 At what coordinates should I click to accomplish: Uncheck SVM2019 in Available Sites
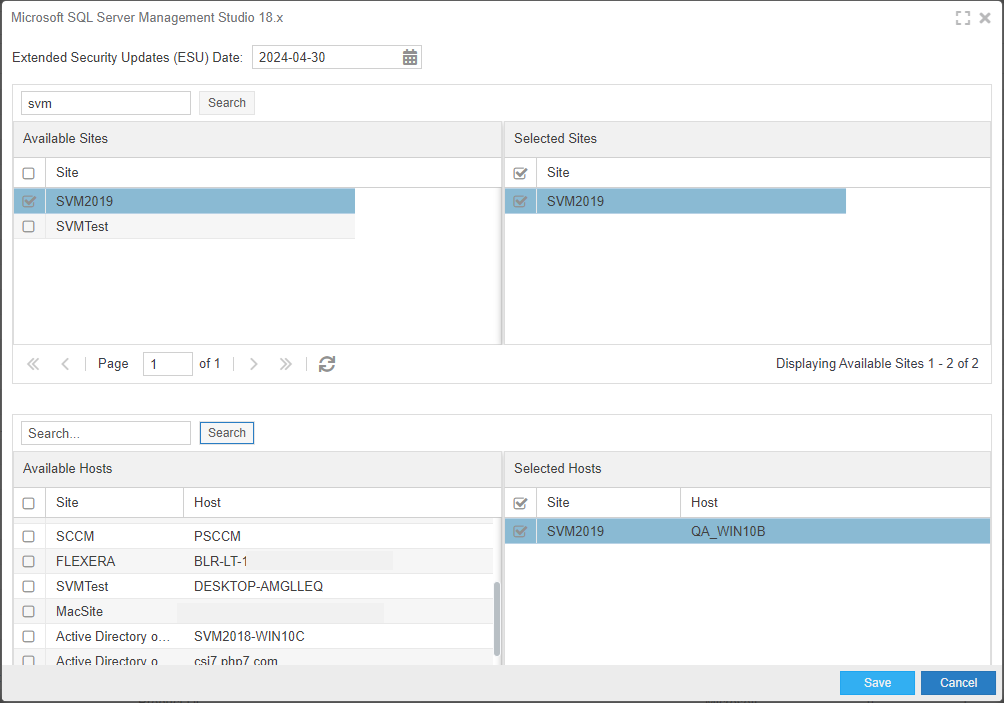tap(29, 201)
